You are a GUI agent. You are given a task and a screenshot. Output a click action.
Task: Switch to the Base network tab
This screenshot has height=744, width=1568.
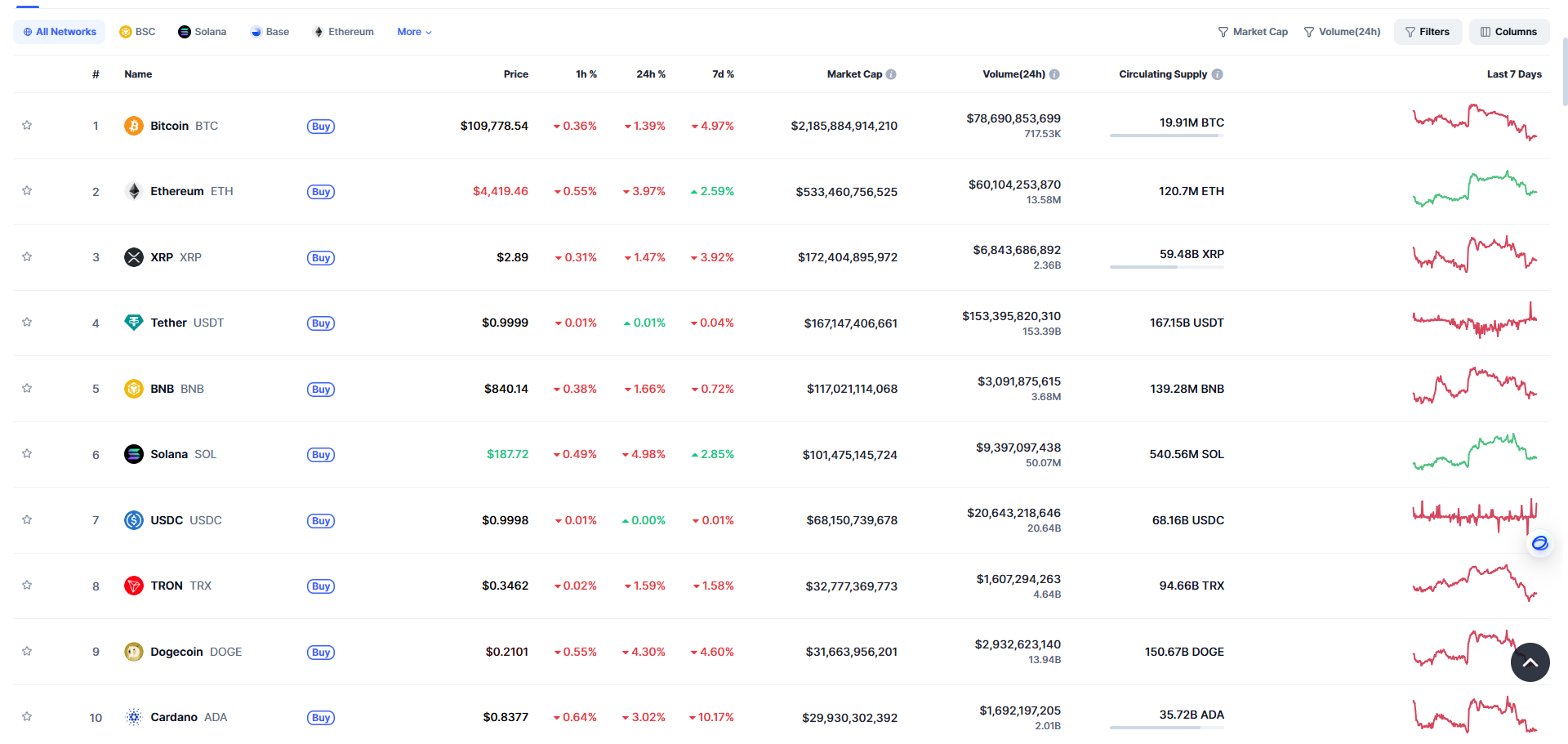tap(269, 32)
